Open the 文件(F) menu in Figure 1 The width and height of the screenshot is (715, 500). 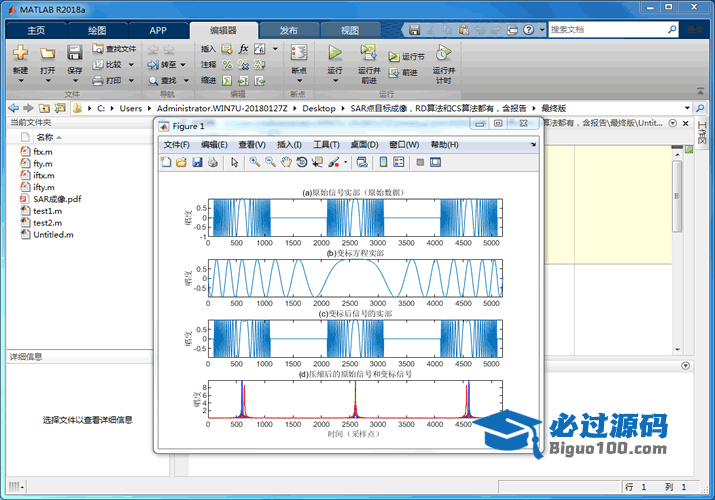[x=177, y=145]
